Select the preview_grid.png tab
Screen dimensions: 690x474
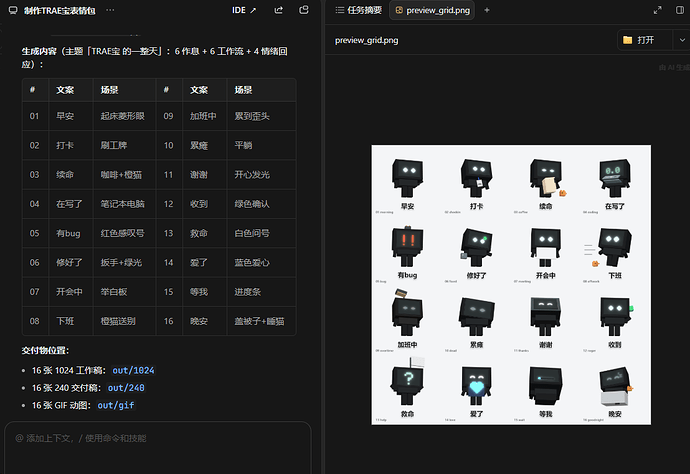(432, 10)
